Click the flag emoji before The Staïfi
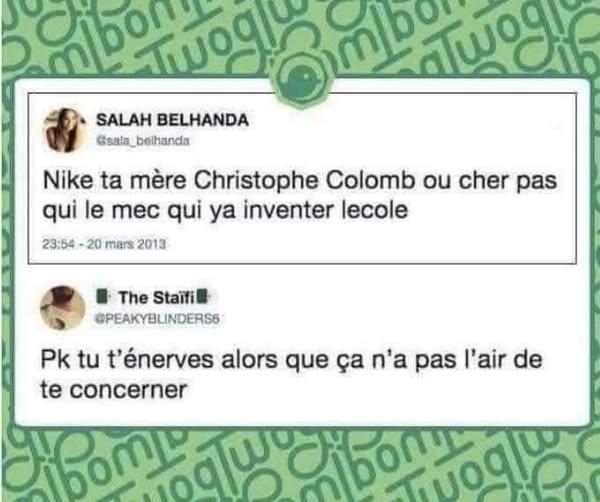Image resolution: width=600 pixels, height=502 pixels. pos(103,297)
